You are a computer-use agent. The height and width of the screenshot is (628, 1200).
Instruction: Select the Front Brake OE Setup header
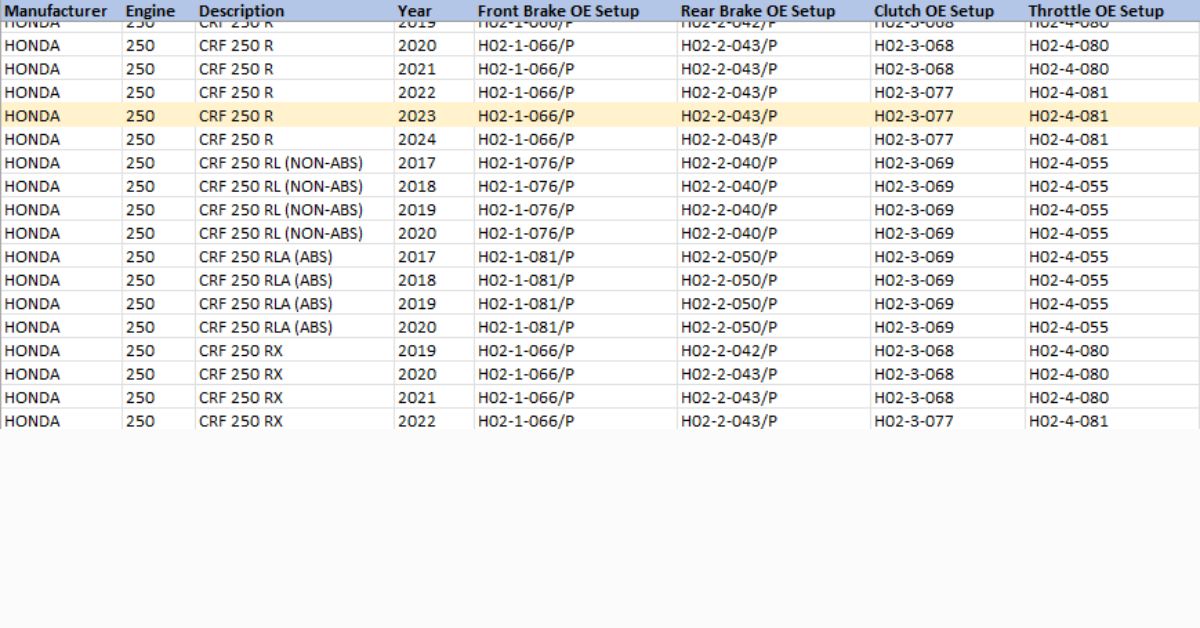(558, 11)
